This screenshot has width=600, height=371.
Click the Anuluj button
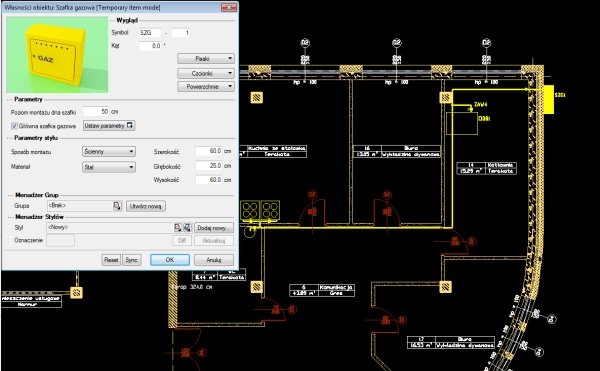pyautogui.click(x=214, y=260)
